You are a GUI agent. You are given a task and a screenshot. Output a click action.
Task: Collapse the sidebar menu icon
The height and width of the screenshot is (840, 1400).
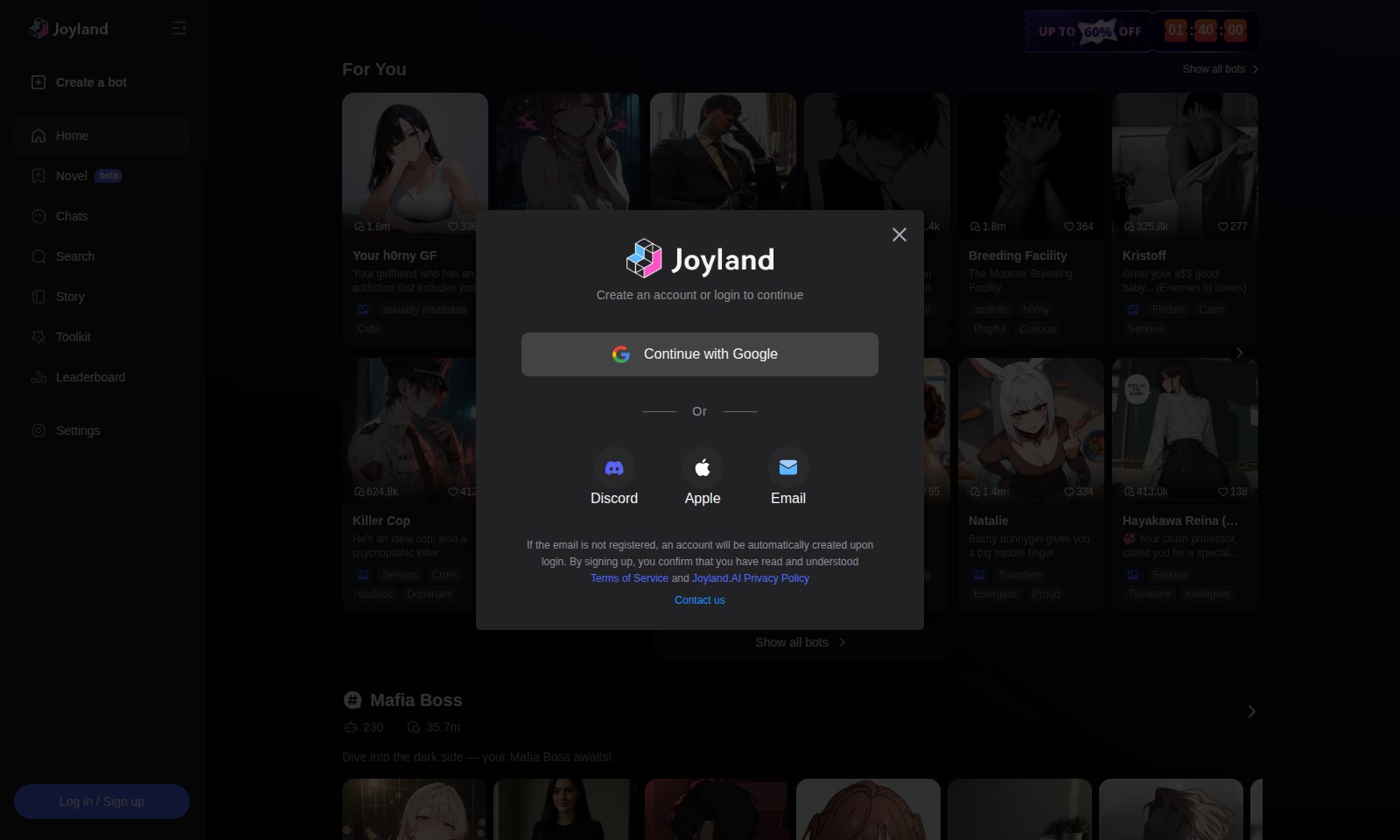[179, 29]
